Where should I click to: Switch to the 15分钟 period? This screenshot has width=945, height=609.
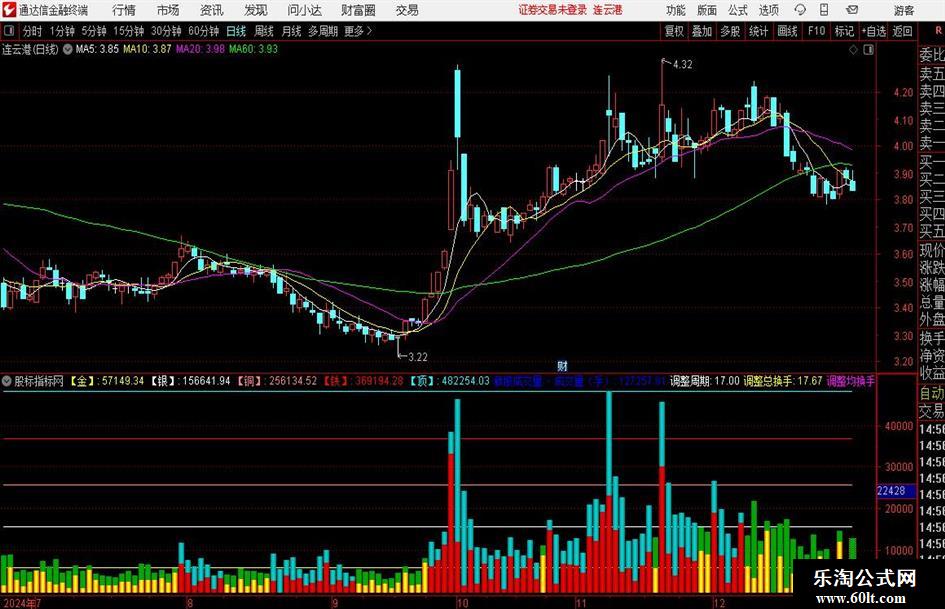tap(128, 31)
